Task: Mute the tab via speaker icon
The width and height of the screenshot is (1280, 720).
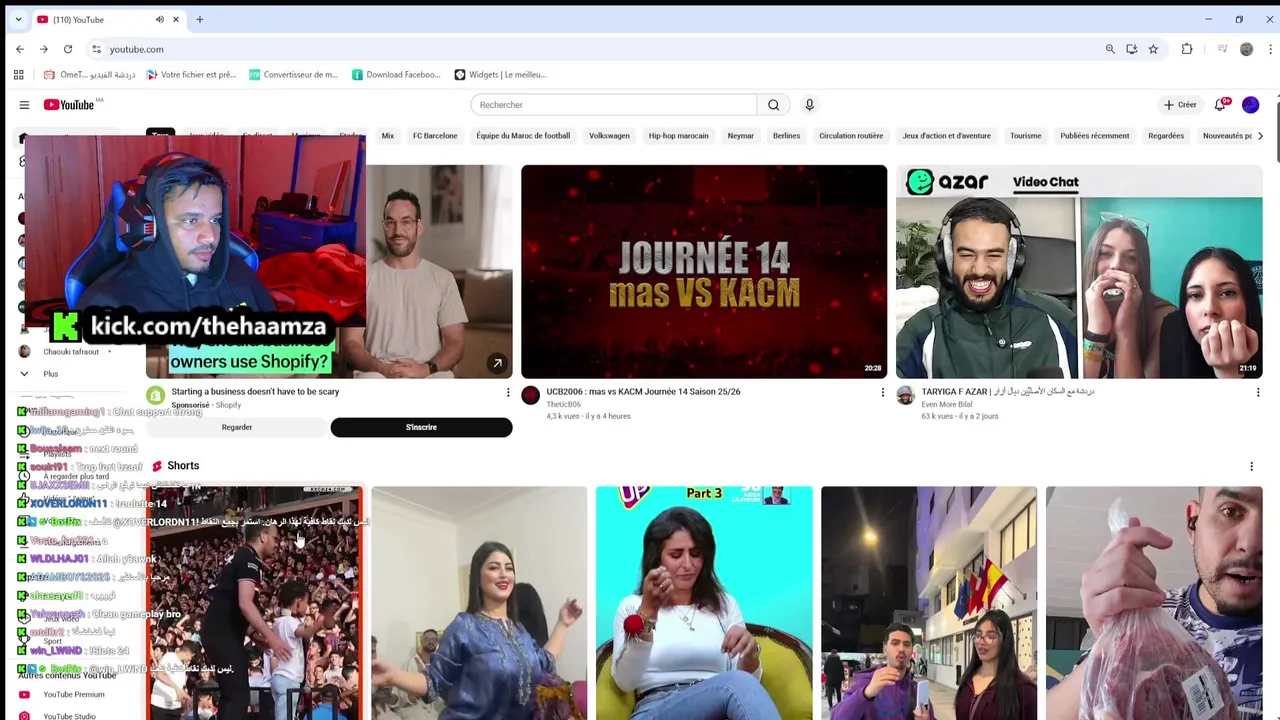Action: pyautogui.click(x=160, y=19)
